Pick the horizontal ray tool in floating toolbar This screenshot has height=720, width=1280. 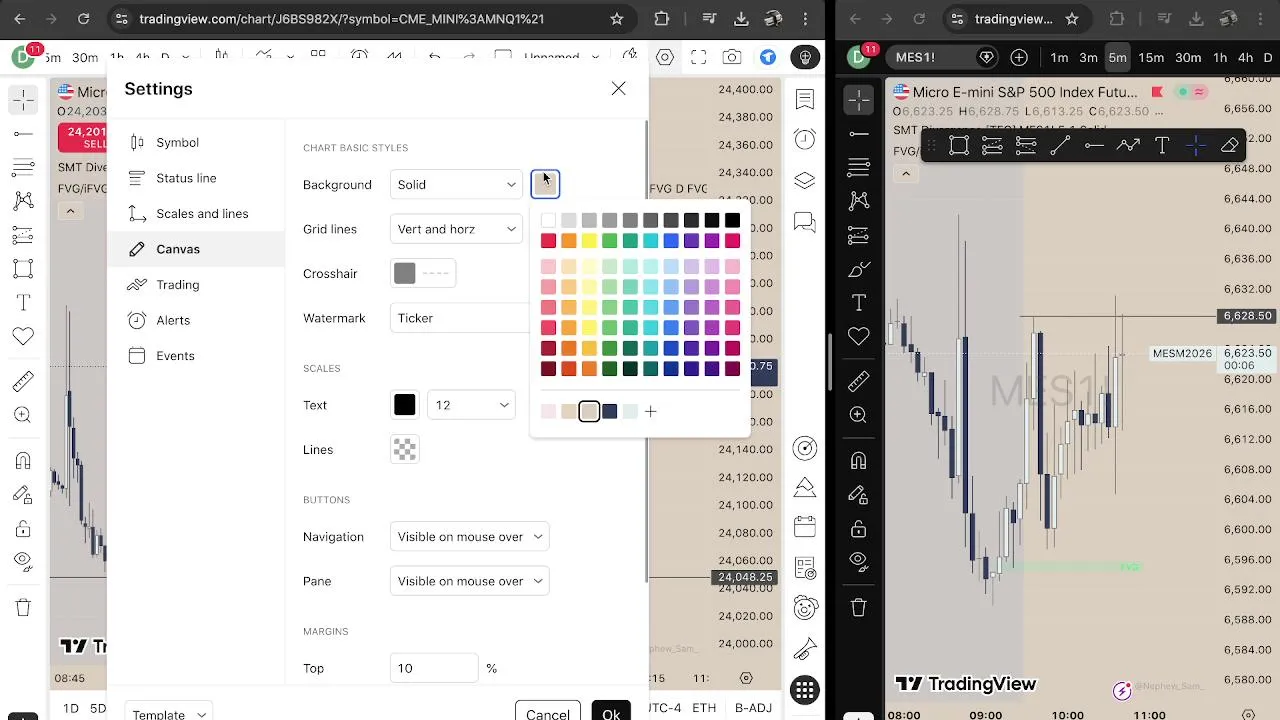1094,146
